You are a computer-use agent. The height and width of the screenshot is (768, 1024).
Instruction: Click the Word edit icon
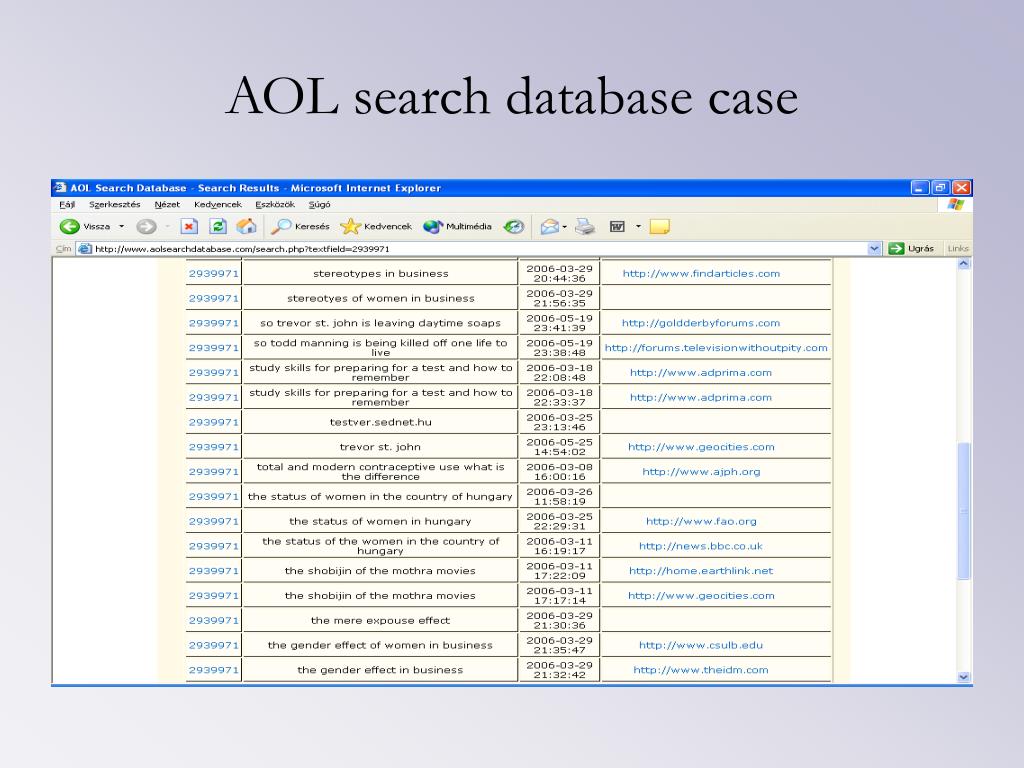pos(617,227)
